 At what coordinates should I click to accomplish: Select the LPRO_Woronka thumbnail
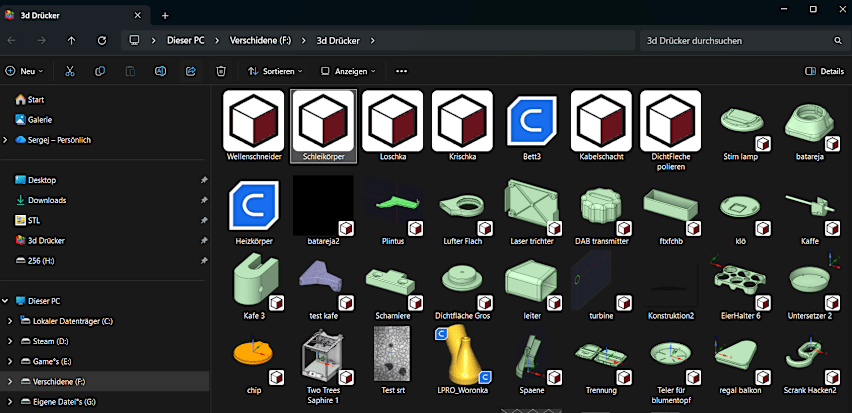pyautogui.click(x=462, y=356)
